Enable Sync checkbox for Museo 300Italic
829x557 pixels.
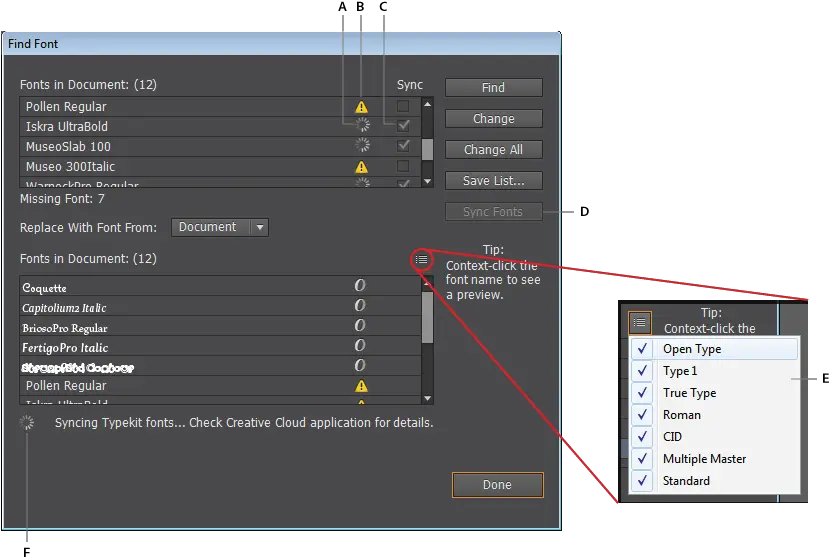403,166
